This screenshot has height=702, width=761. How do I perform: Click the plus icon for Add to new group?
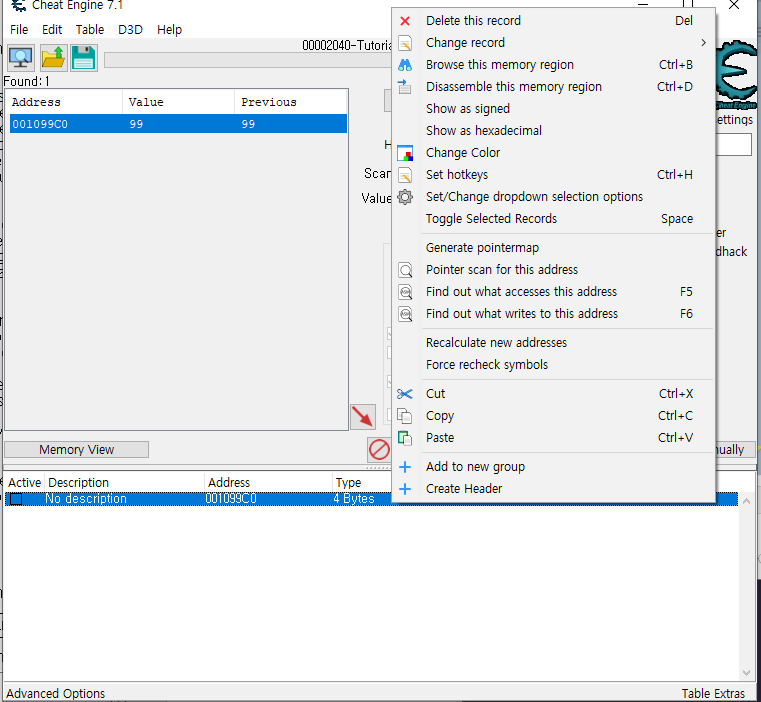tap(405, 467)
